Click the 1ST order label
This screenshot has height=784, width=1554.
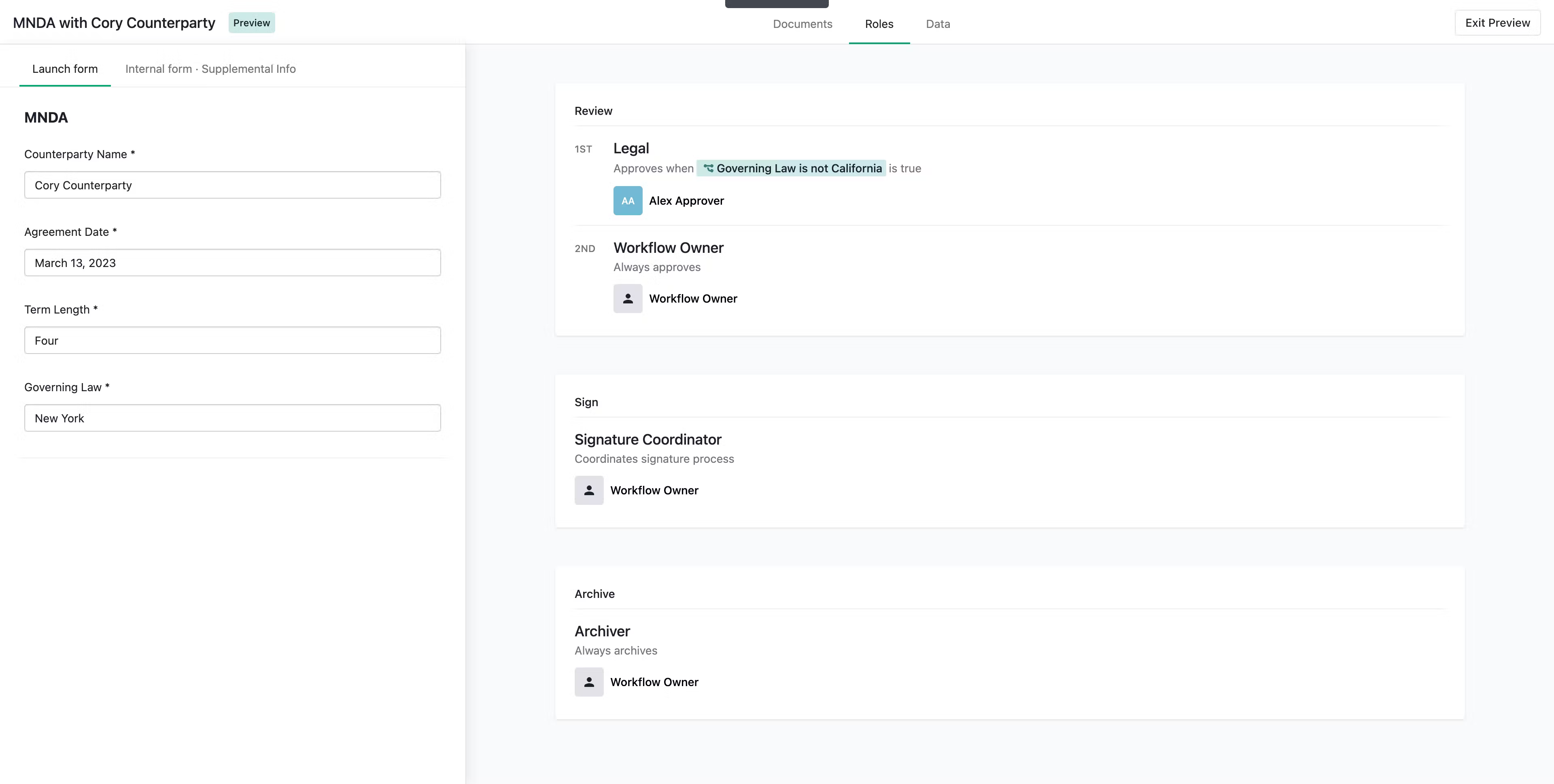(x=583, y=149)
